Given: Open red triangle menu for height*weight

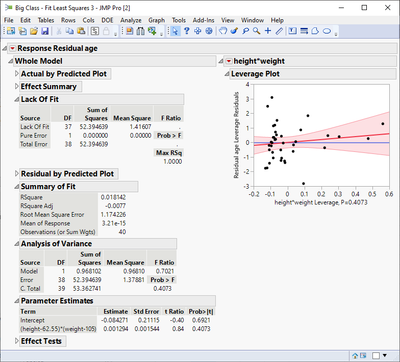Looking at the screenshot, I should (229, 61).
